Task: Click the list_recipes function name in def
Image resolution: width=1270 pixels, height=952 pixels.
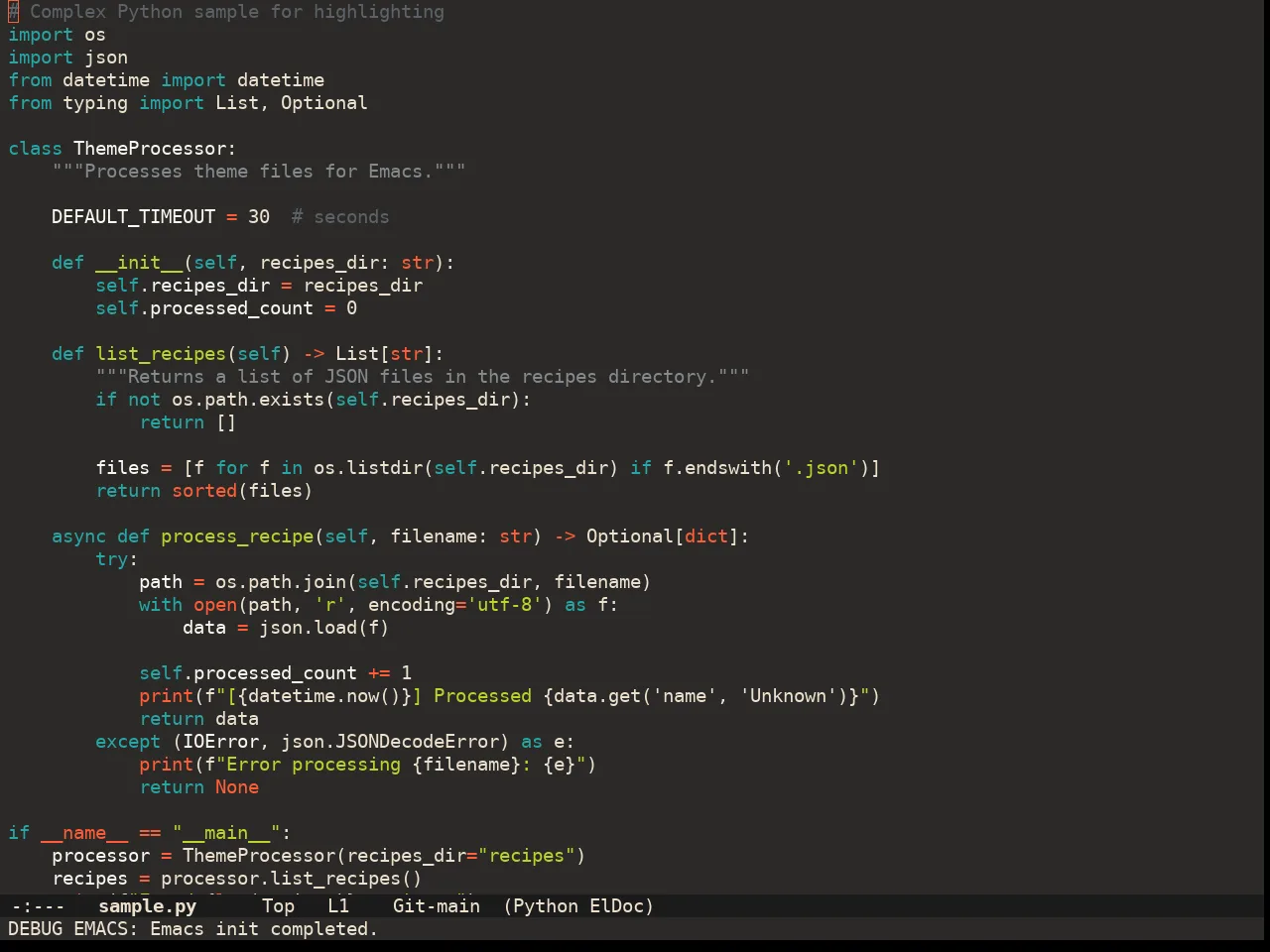Action: click(x=161, y=354)
